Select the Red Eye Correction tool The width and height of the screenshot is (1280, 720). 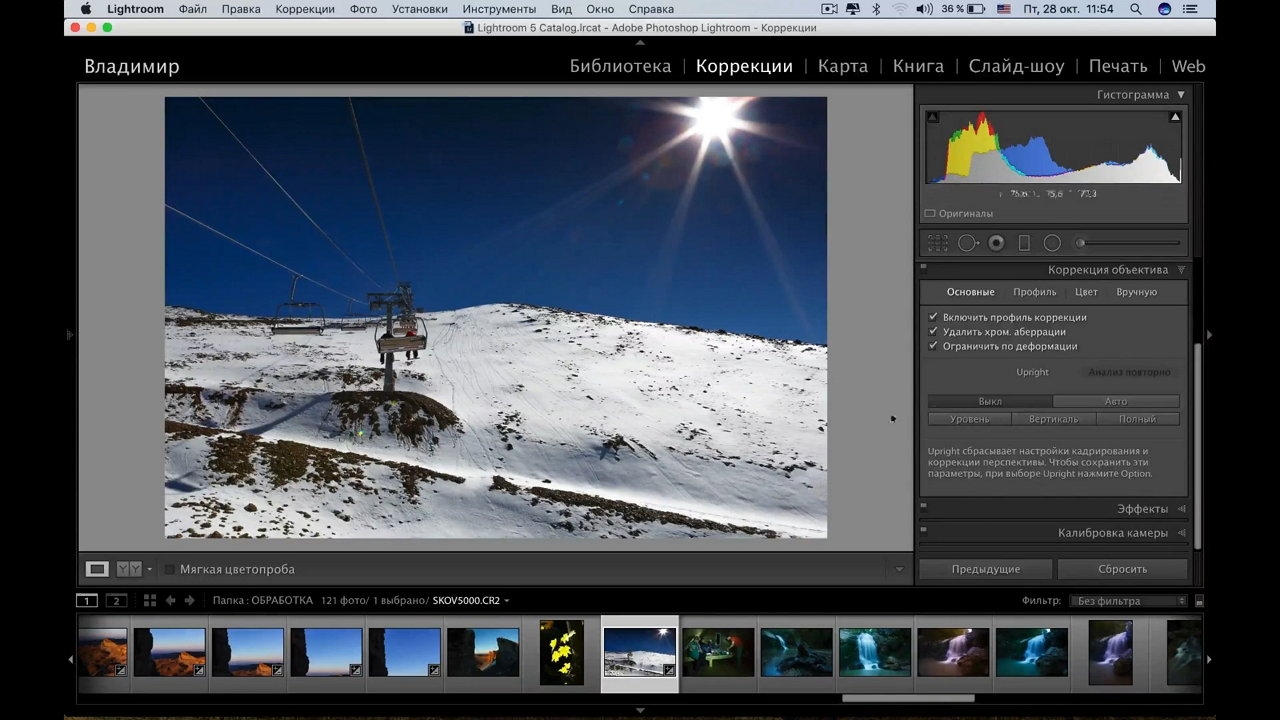996,243
